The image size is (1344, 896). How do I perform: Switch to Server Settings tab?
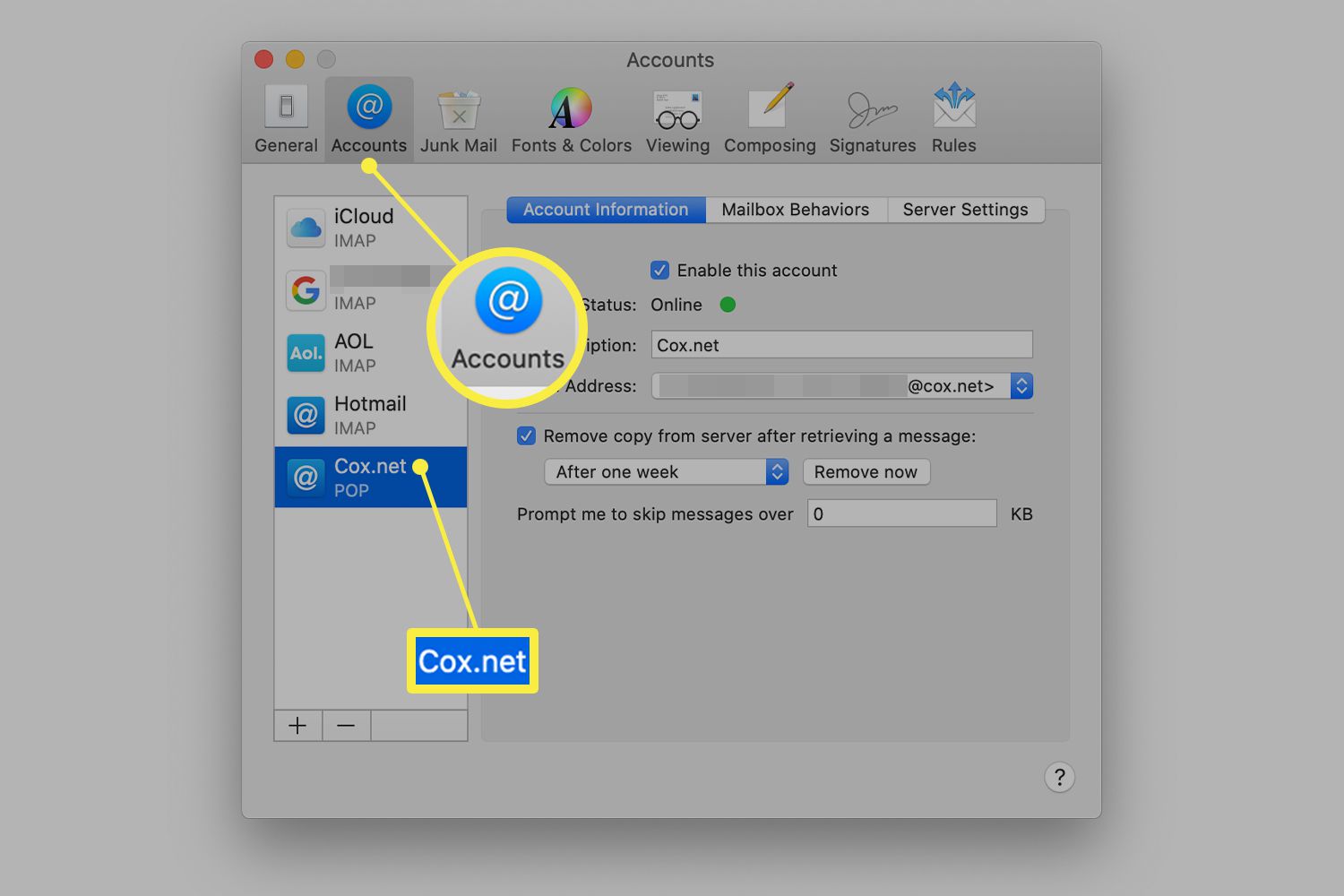(x=966, y=210)
